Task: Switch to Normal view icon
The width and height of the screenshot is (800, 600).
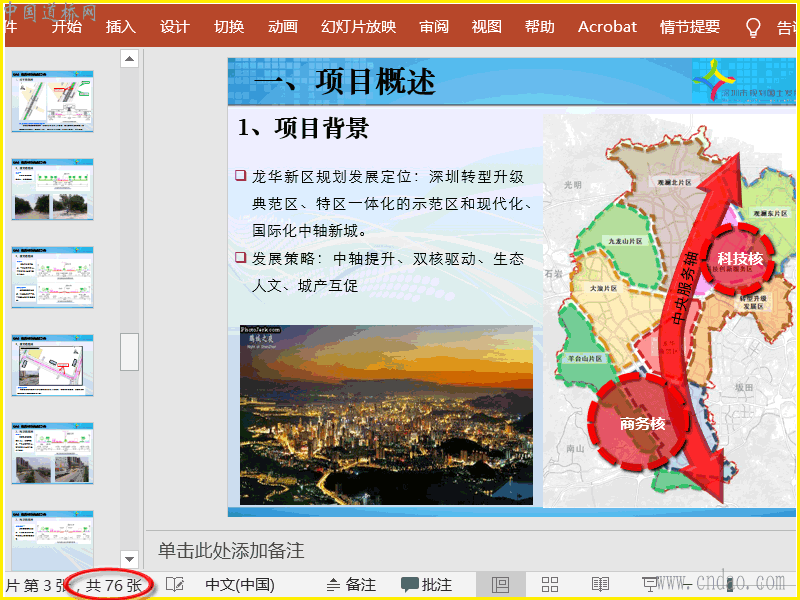Action: (x=500, y=584)
